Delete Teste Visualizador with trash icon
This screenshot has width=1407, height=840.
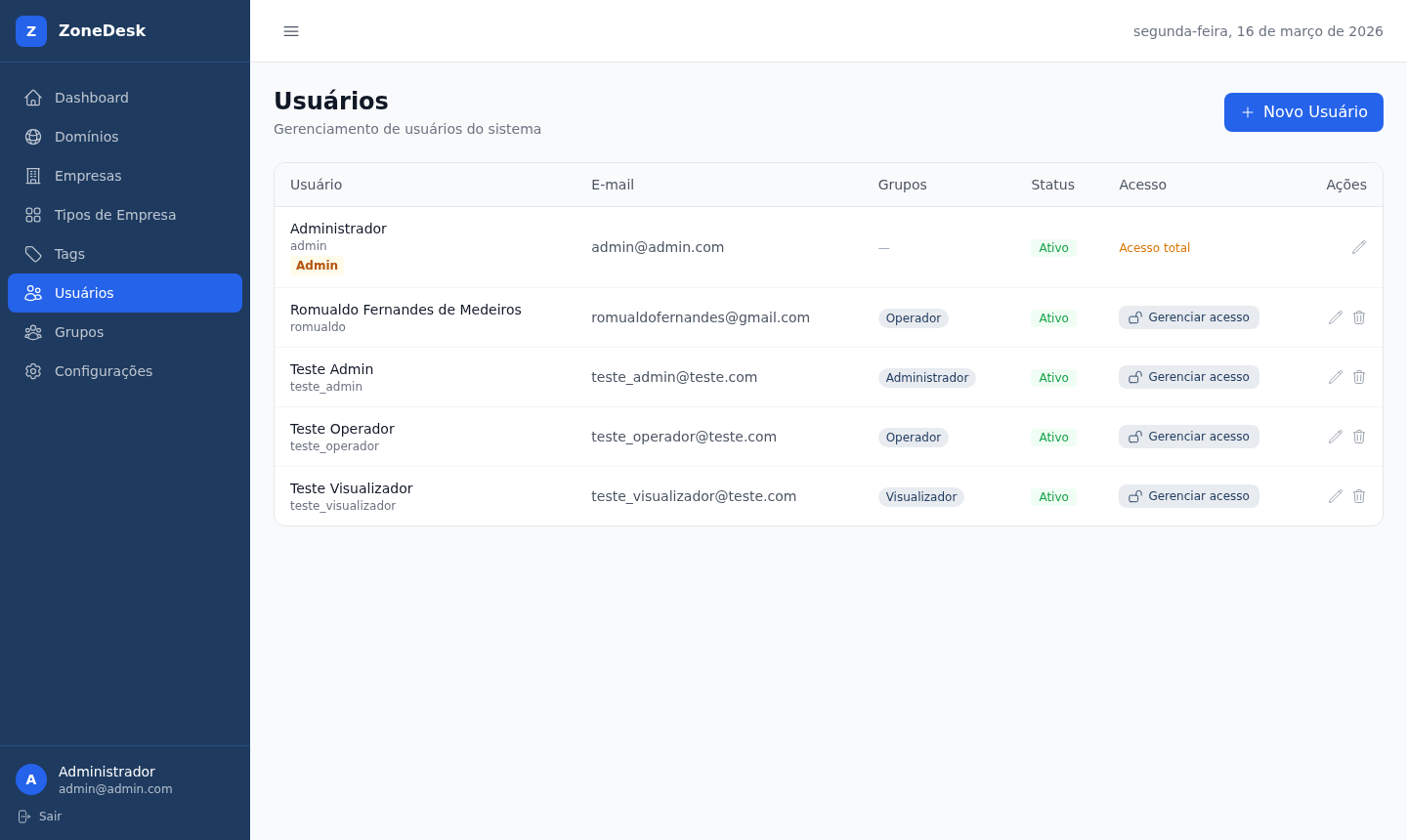click(x=1359, y=496)
